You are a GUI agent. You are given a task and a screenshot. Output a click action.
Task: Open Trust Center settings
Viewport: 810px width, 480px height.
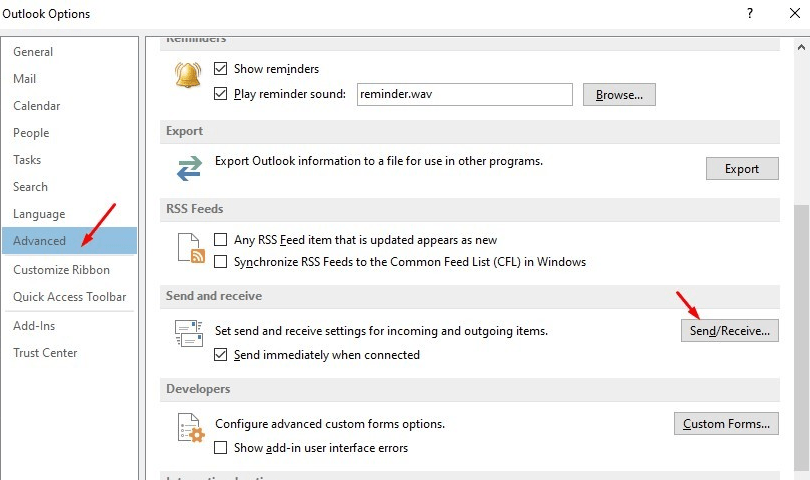point(69,353)
